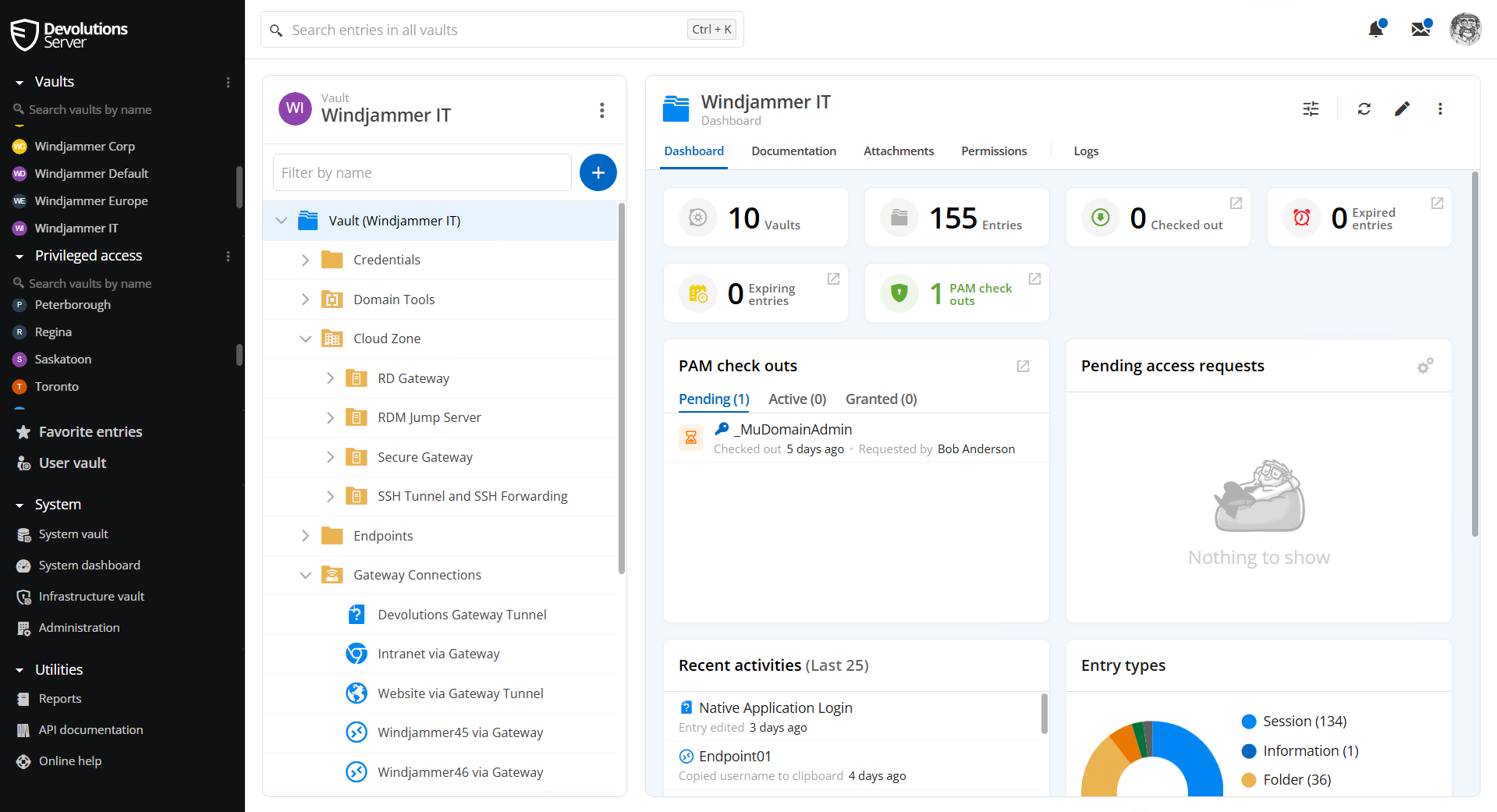1497x812 pixels.
Task: Switch to the Logs tab
Action: click(x=1086, y=151)
